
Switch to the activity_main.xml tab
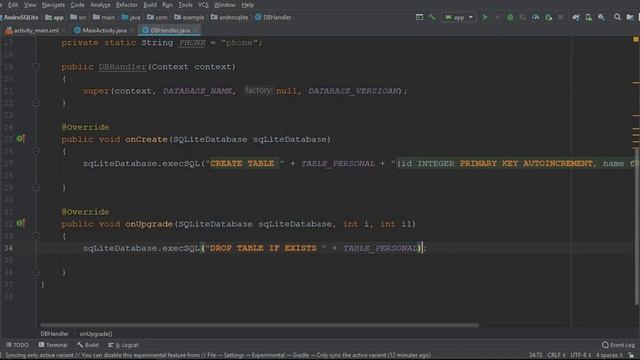pos(32,30)
